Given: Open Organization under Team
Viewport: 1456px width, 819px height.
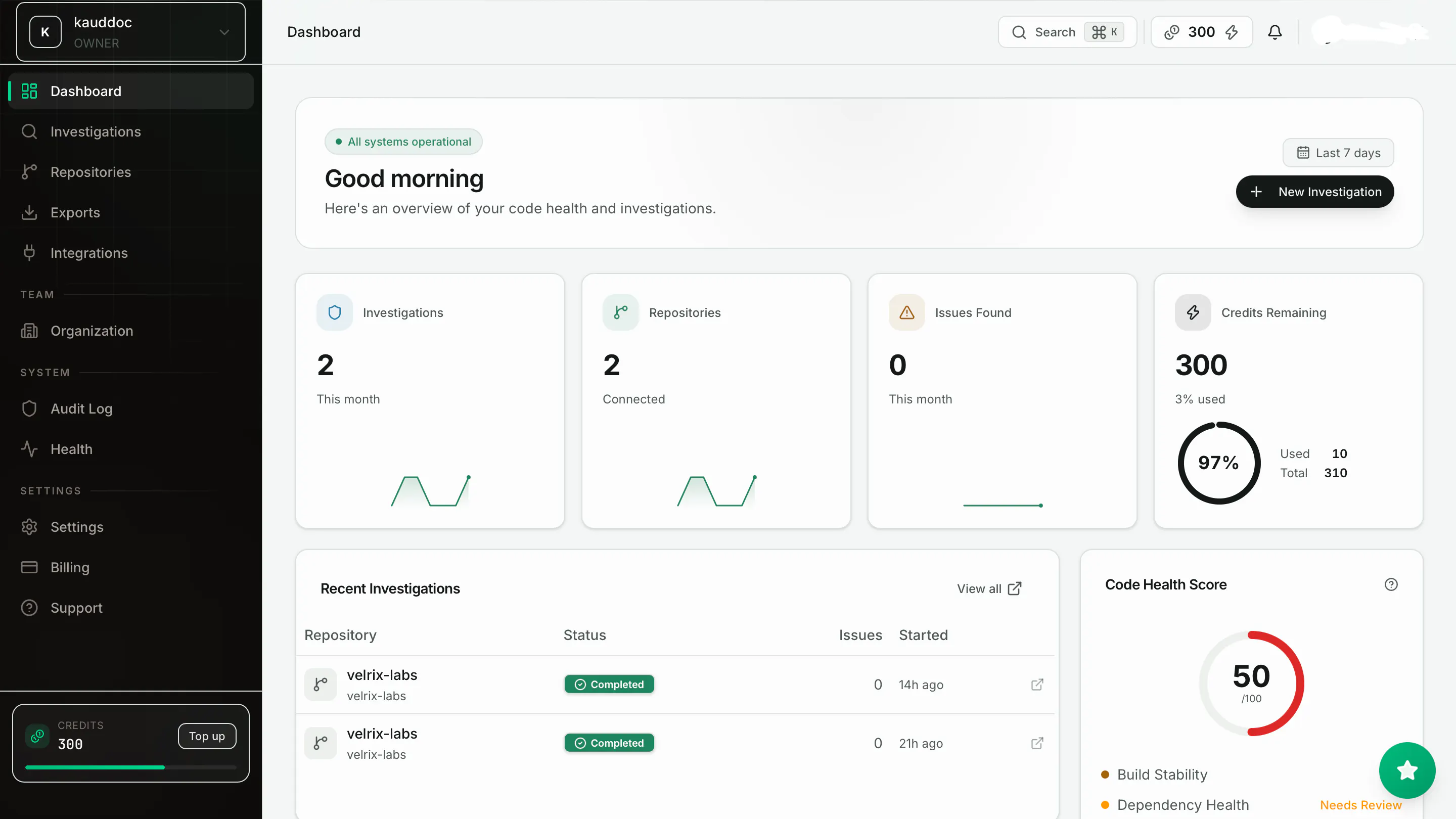Looking at the screenshot, I should (131, 331).
